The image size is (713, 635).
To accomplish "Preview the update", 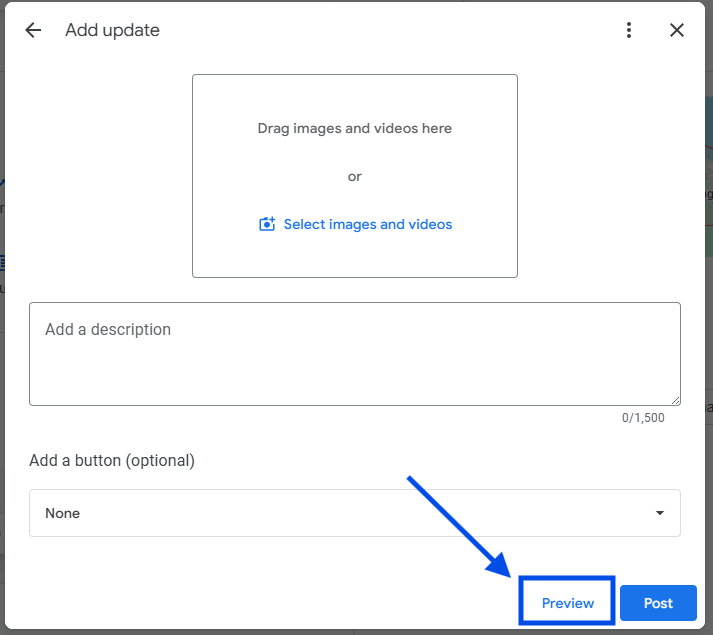I will pyautogui.click(x=567, y=603).
